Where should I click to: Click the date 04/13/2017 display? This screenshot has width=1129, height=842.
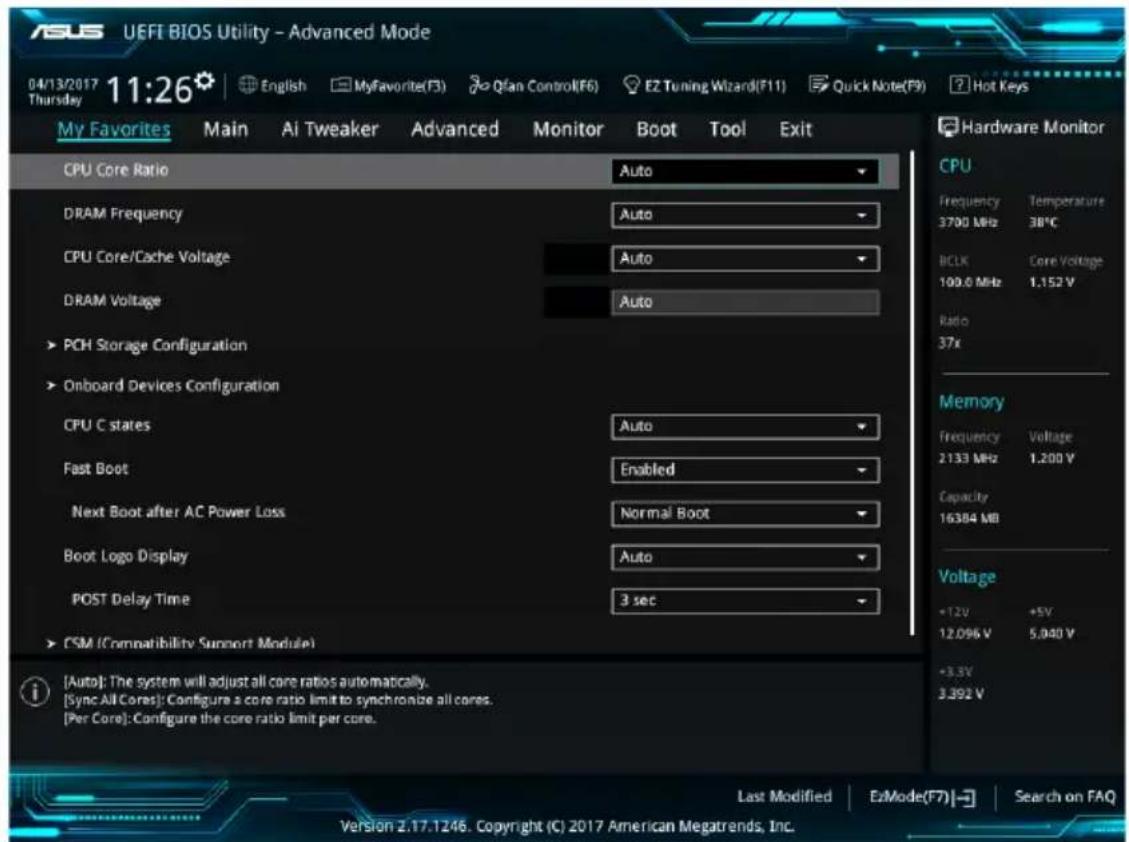pyautogui.click(x=63, y=84)
